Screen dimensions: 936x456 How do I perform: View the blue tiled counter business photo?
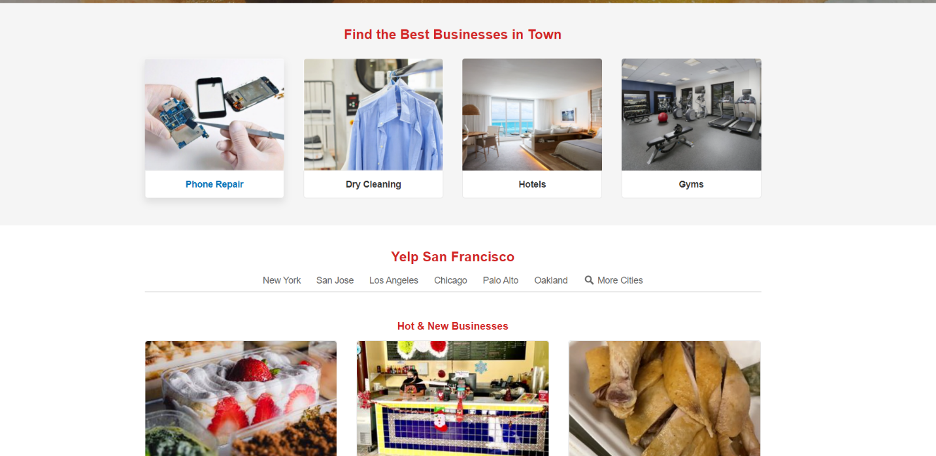point(452,398)
